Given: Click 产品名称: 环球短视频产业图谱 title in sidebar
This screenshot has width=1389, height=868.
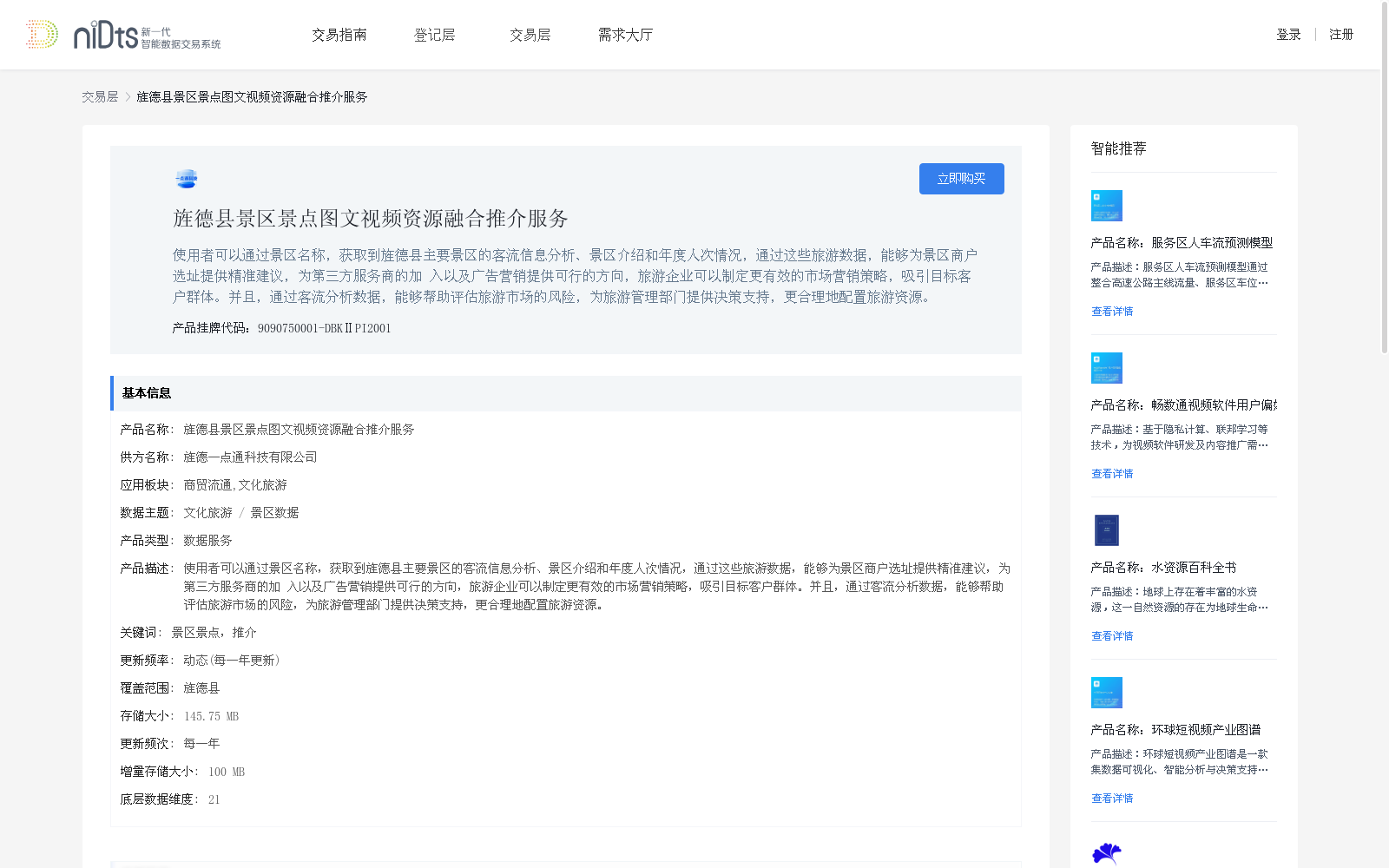Looking at the screenshot, I should pyautogui.click(x=1175, y=730).
